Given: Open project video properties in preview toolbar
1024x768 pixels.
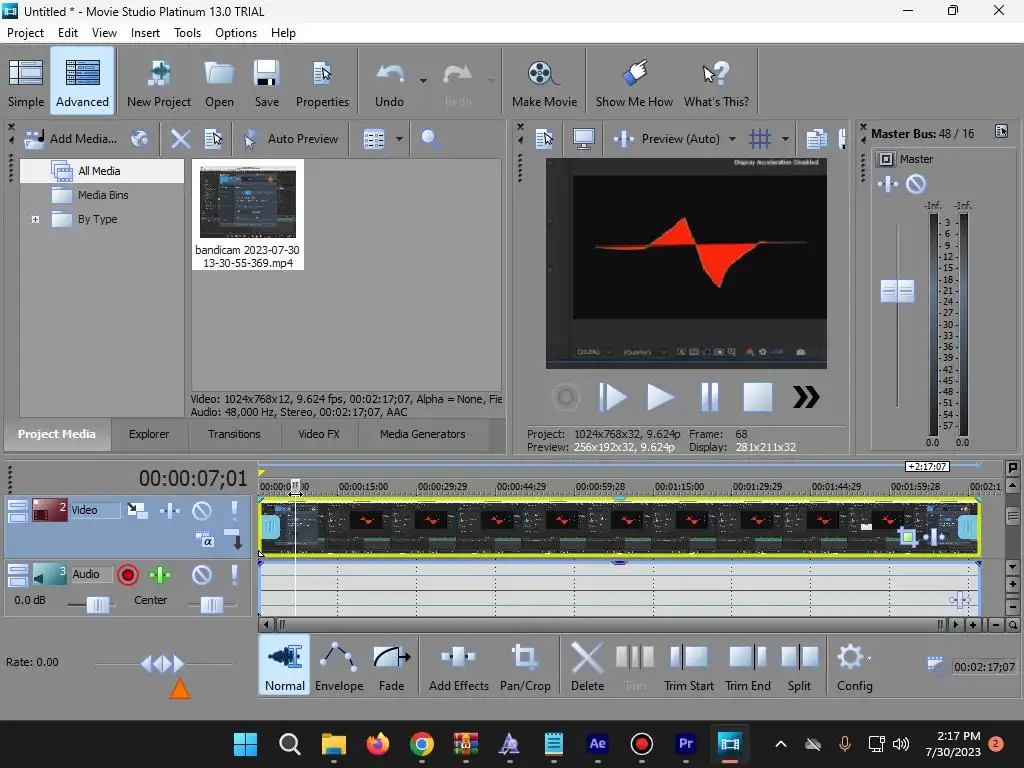Looking at the screenshot, I should (544, 138).
